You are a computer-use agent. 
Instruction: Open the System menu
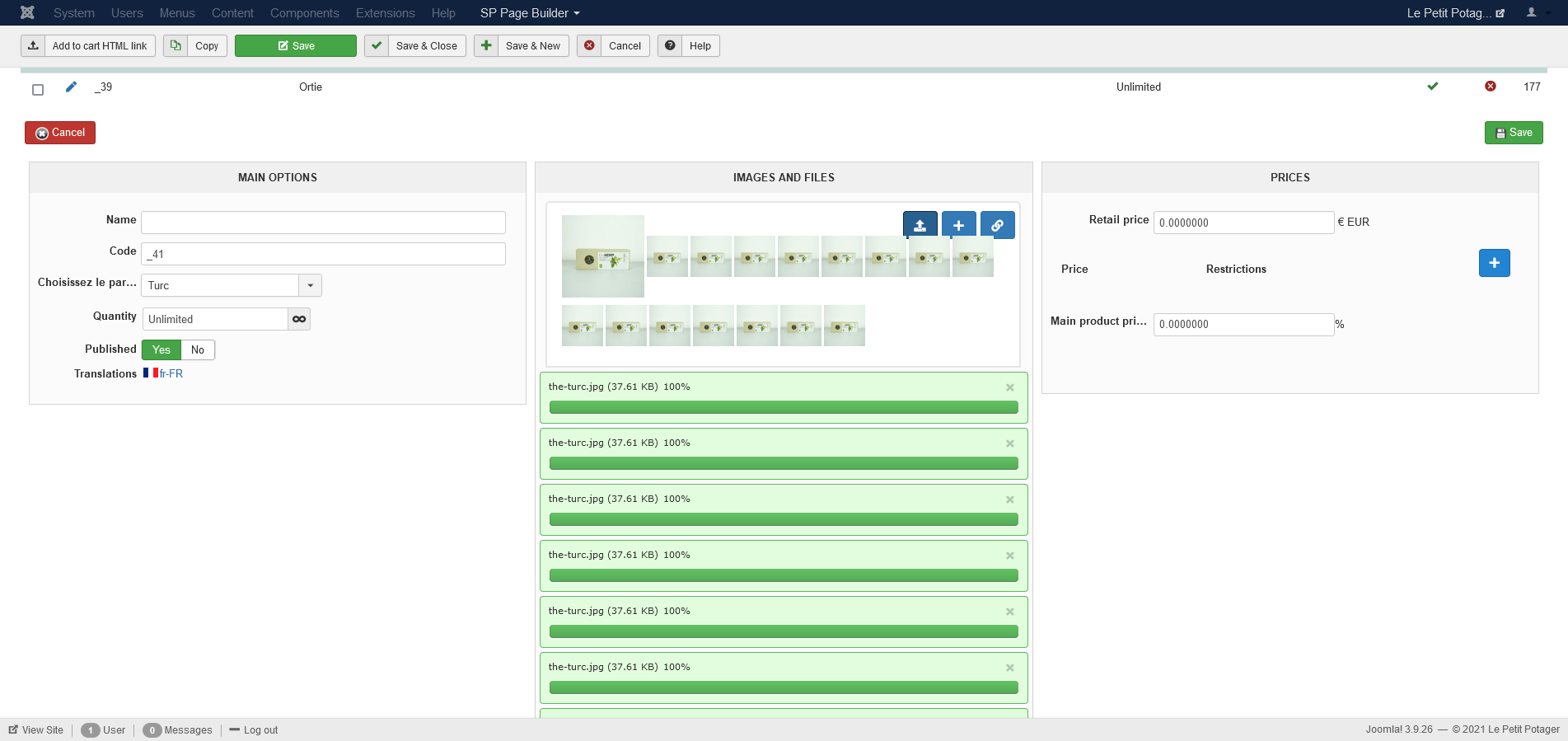74,13
